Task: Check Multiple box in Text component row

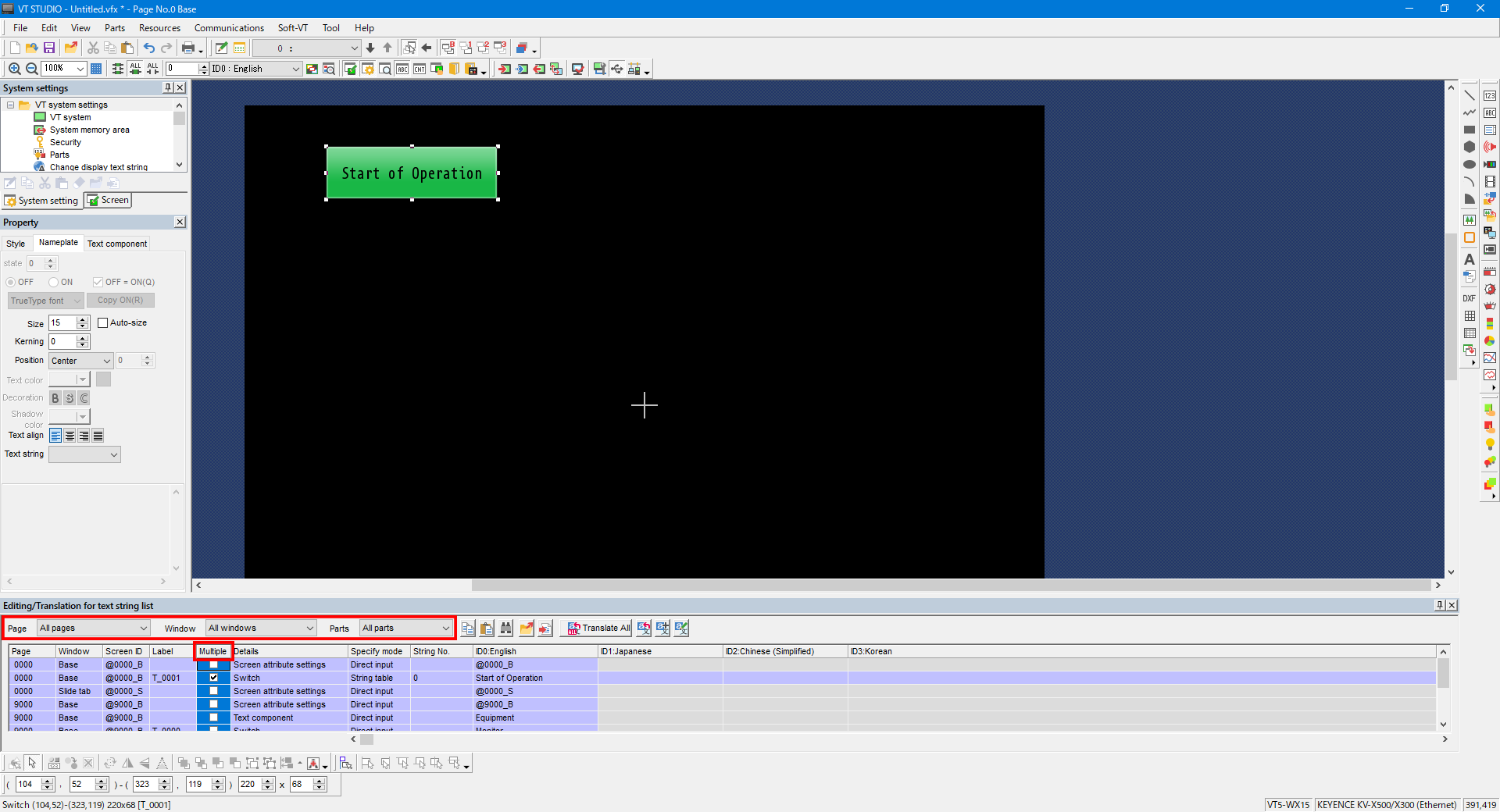Action: pyautogui.click(x=213, y=718)
